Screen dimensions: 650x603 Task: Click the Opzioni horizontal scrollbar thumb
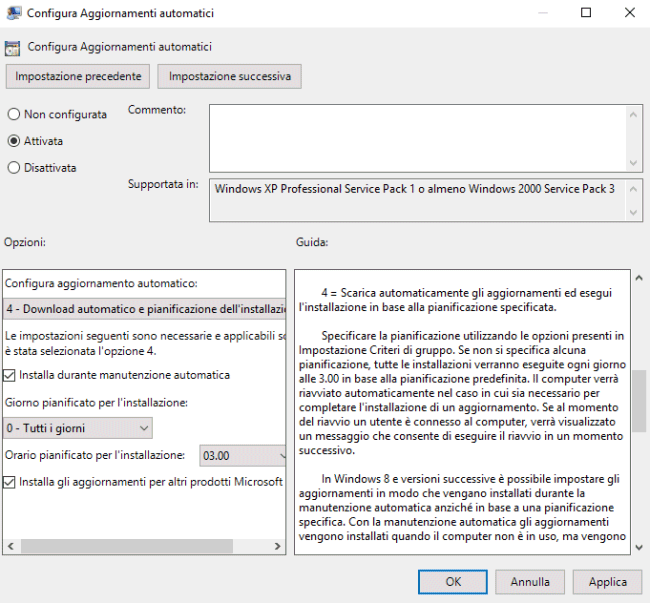coord(127,546)
